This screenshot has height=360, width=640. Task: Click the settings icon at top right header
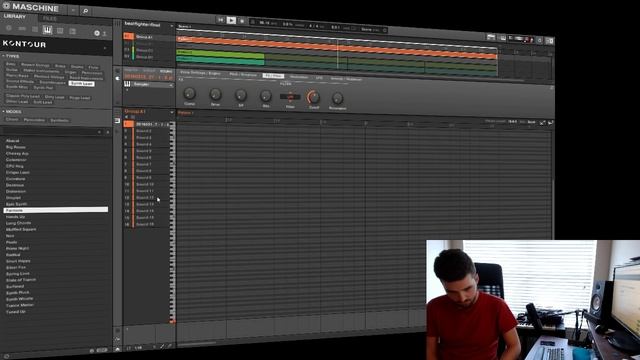(540, 40)
